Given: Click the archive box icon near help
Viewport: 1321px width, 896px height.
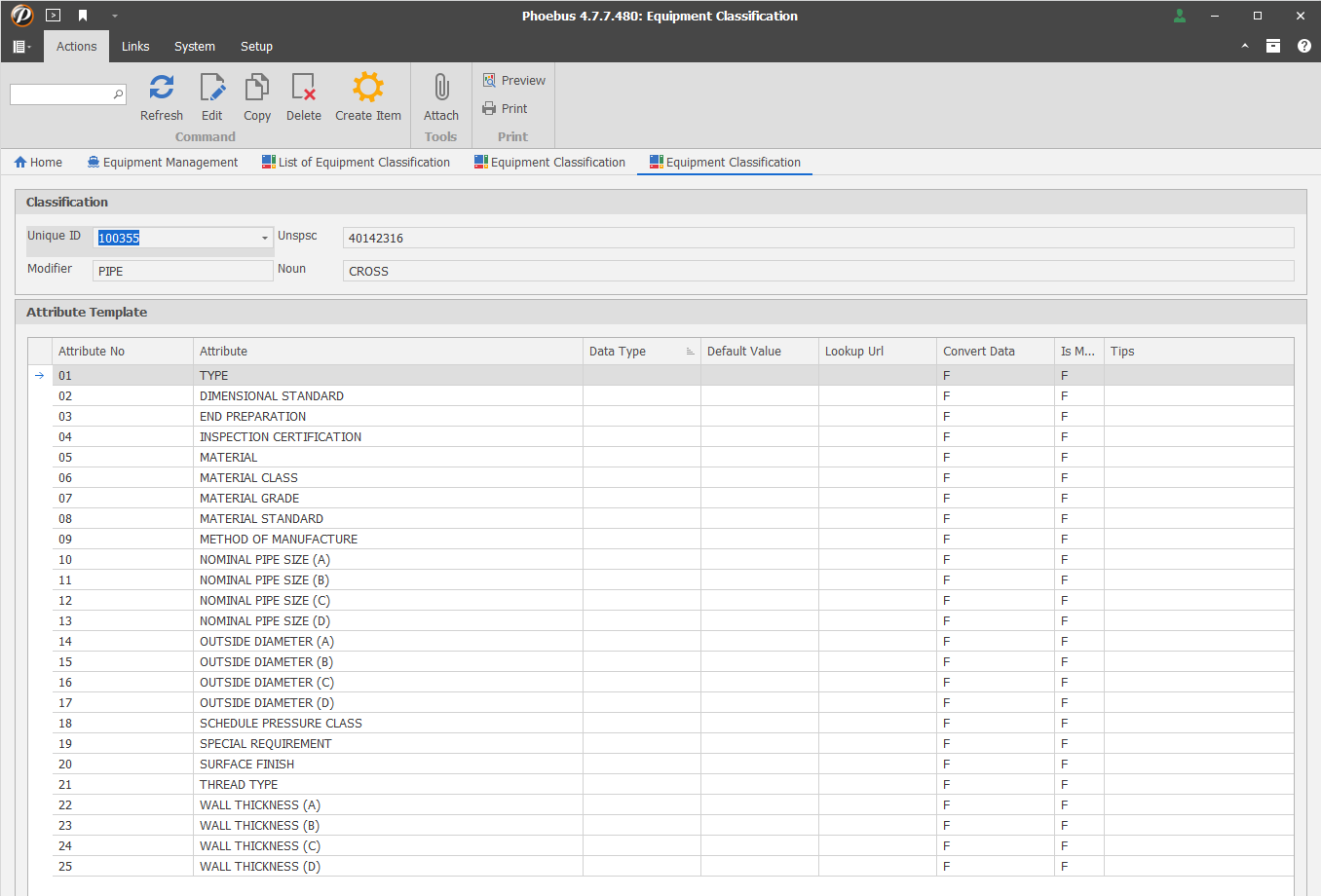Looking at the screenshot, I should point(1273,46).
